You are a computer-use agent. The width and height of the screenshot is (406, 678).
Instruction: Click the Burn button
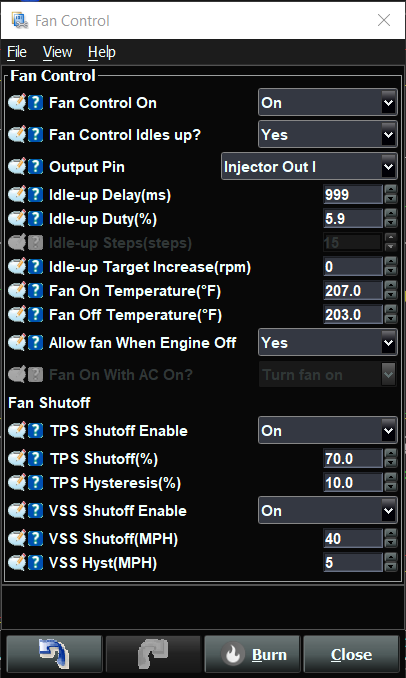(x=252, y=654)
